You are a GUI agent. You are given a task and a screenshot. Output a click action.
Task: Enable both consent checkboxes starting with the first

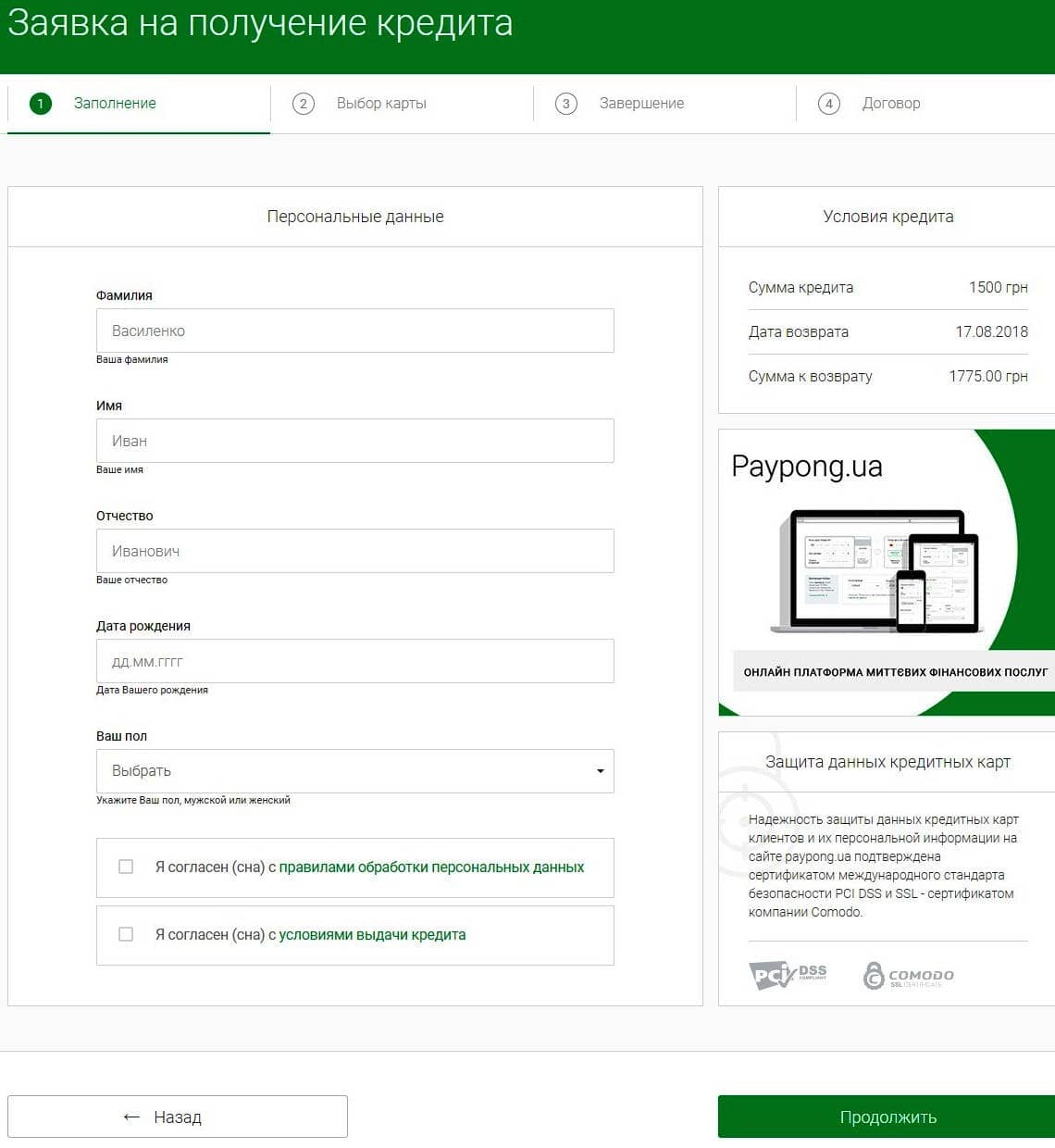click(x=125, y=867)
